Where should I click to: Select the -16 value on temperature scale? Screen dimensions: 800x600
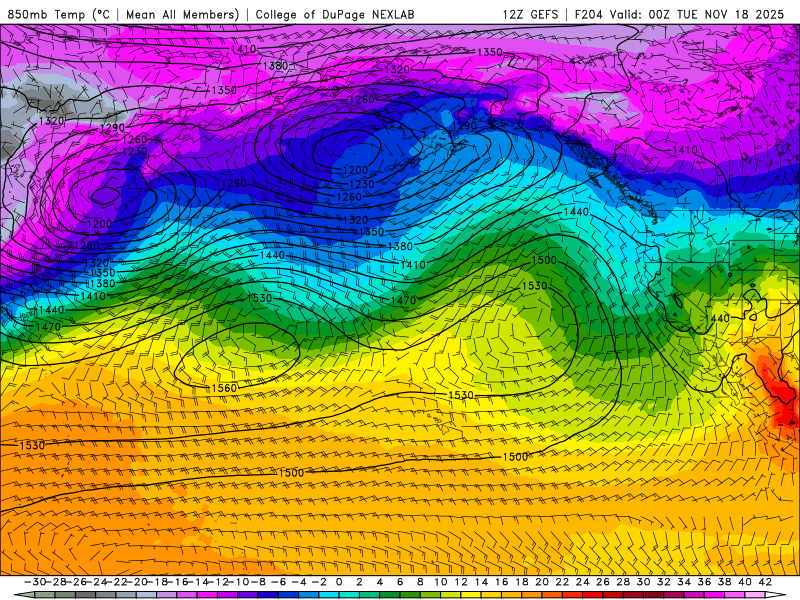tap(178, 582)
